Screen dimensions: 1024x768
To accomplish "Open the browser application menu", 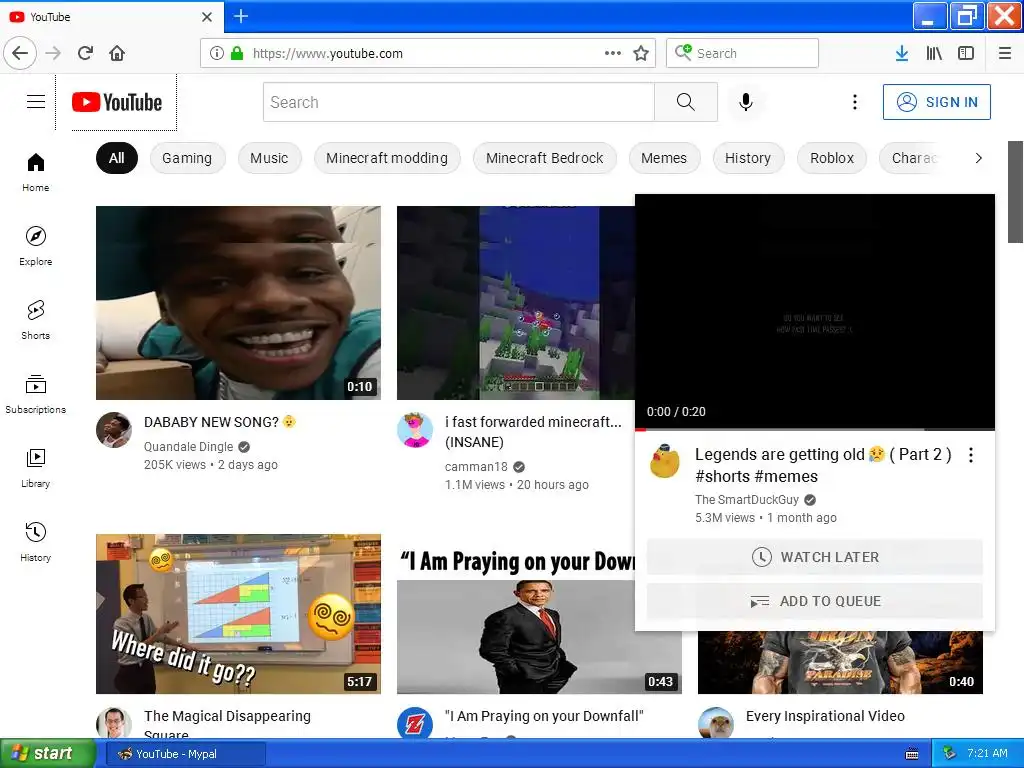I will click(x=1005, y=53).
